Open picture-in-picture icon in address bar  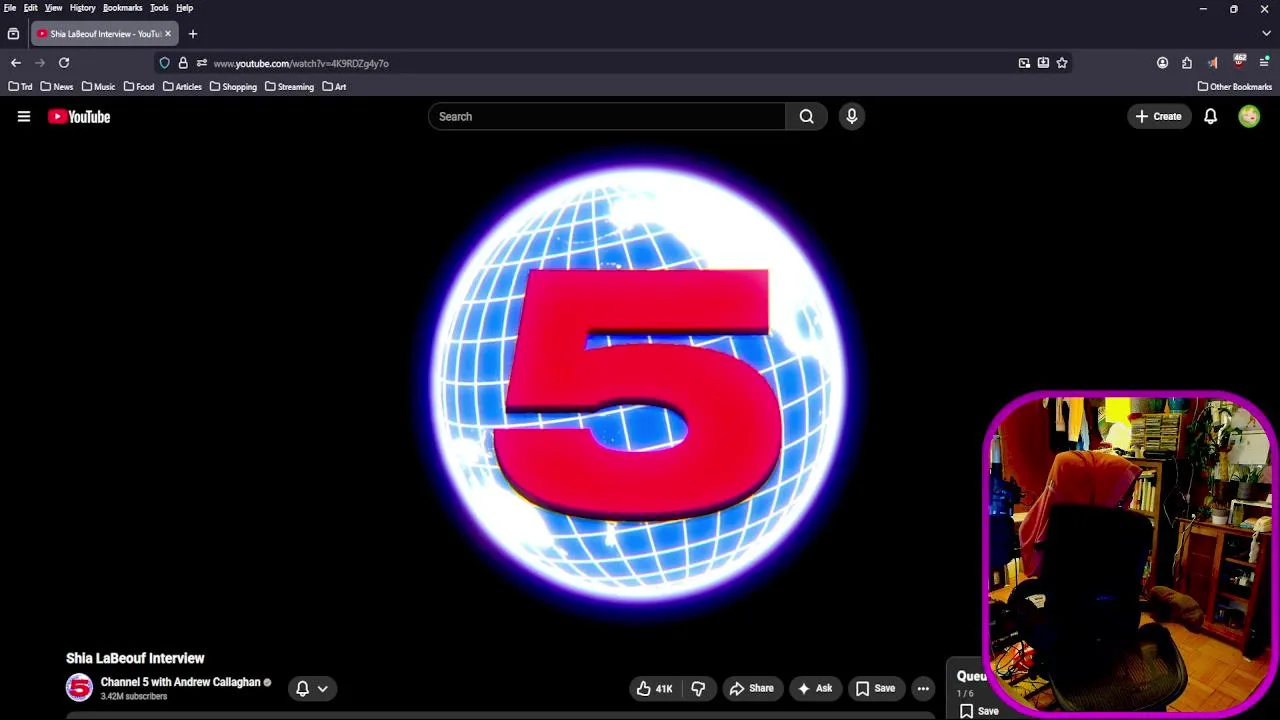point(1024,63)
